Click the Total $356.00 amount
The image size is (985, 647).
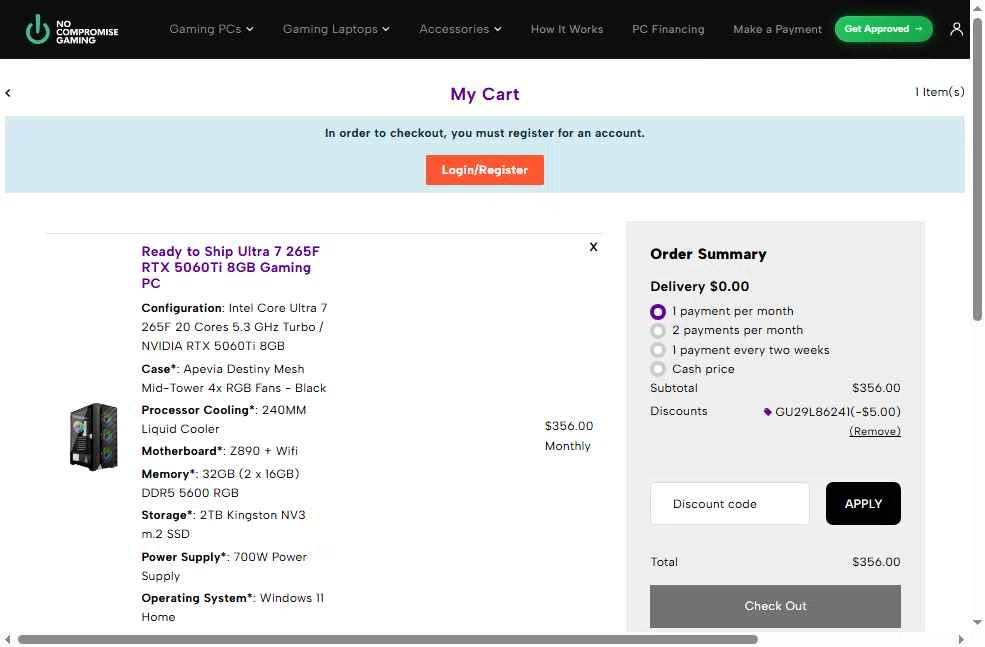(876, 562)
